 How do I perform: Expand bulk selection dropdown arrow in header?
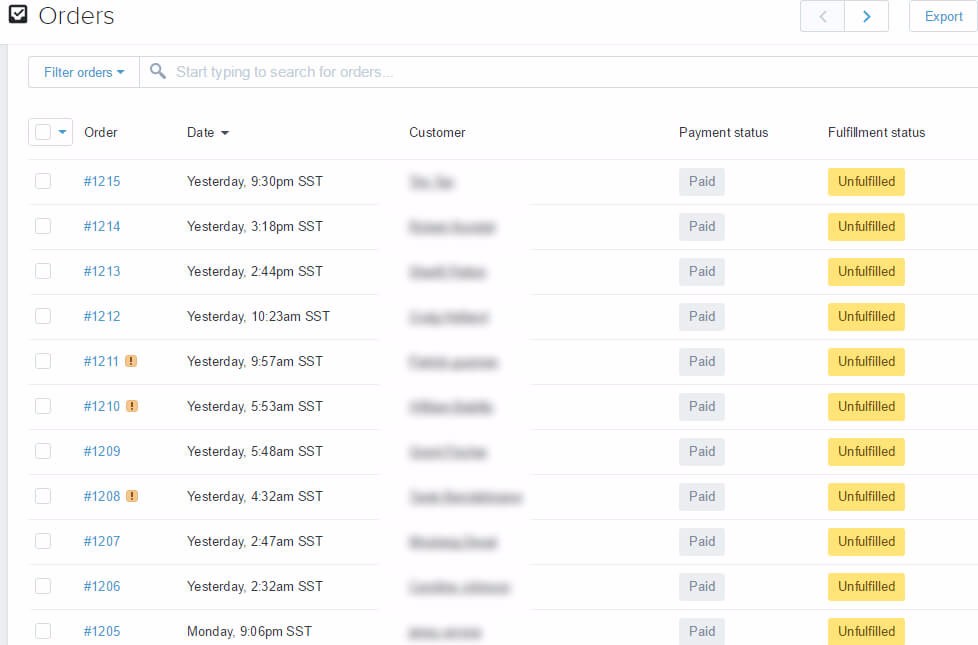[x=62, y=132]
